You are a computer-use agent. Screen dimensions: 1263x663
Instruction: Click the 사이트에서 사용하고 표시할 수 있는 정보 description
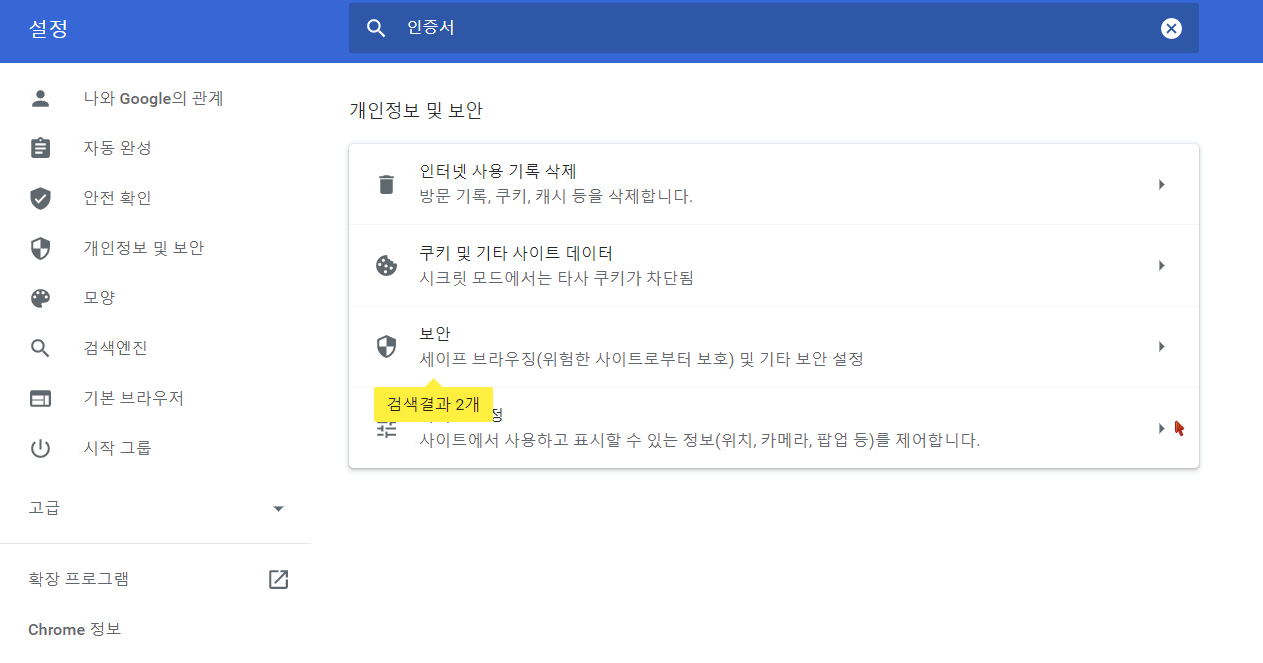(700, 440)
